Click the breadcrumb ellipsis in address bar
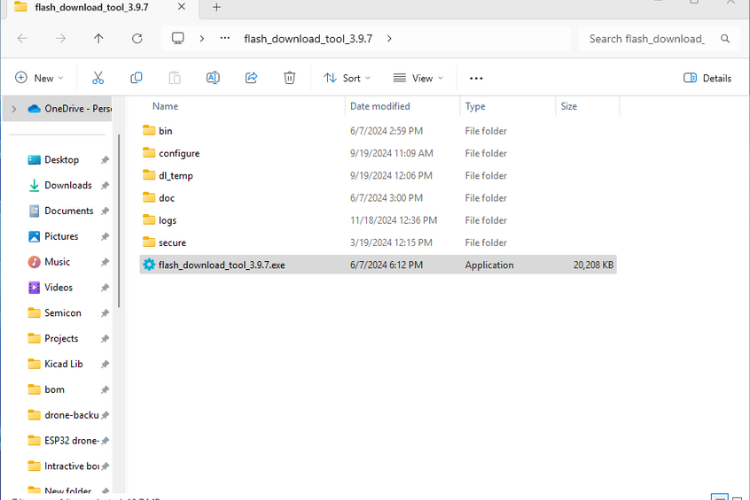Screen dimensions: 750x500 point(225,39)
